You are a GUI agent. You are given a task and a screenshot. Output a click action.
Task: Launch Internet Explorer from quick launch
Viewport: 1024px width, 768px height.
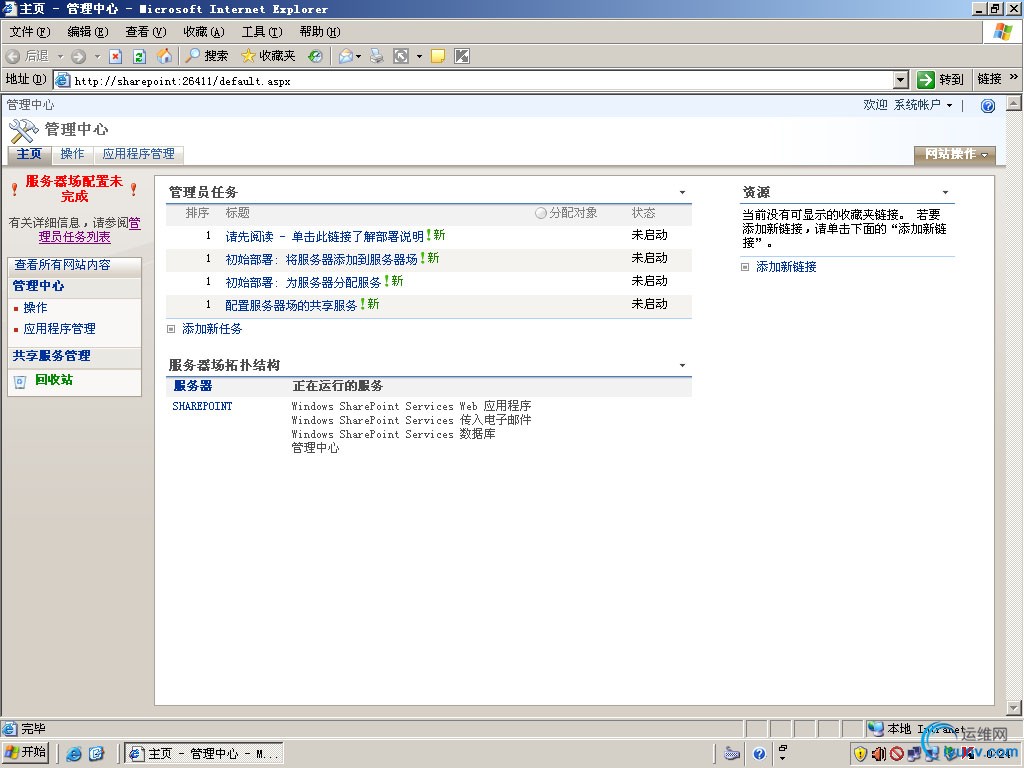click(74, 754)
